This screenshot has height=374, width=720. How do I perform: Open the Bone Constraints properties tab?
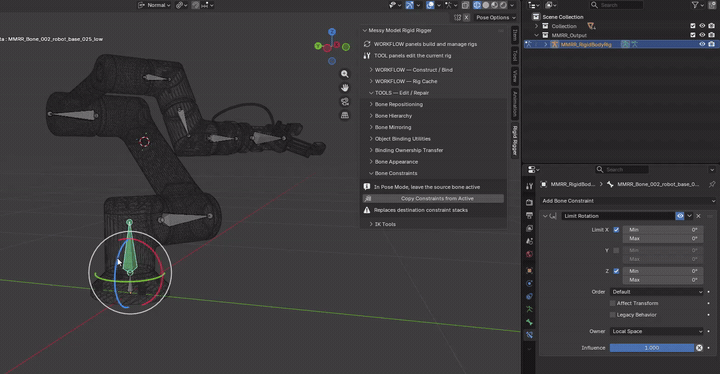[529, 335]
